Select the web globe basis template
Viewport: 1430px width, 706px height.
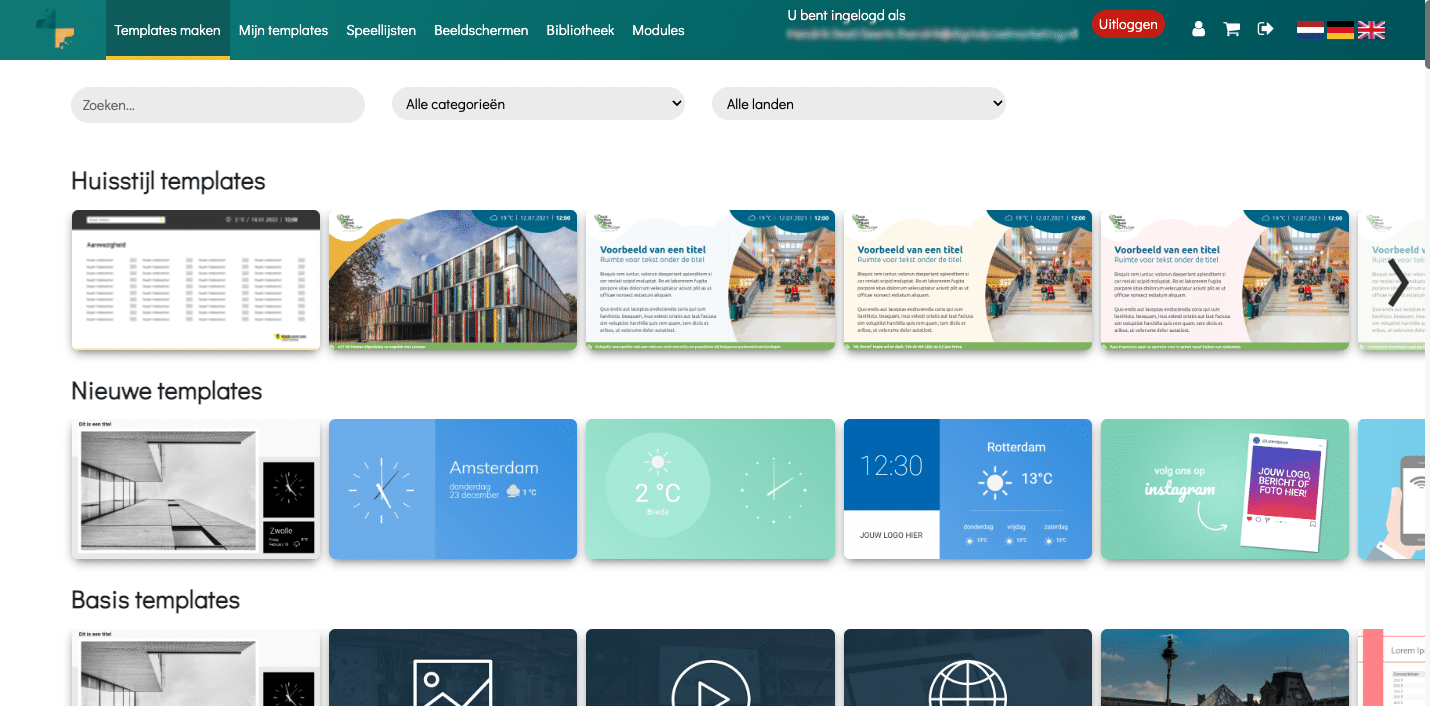click(968, 668)
